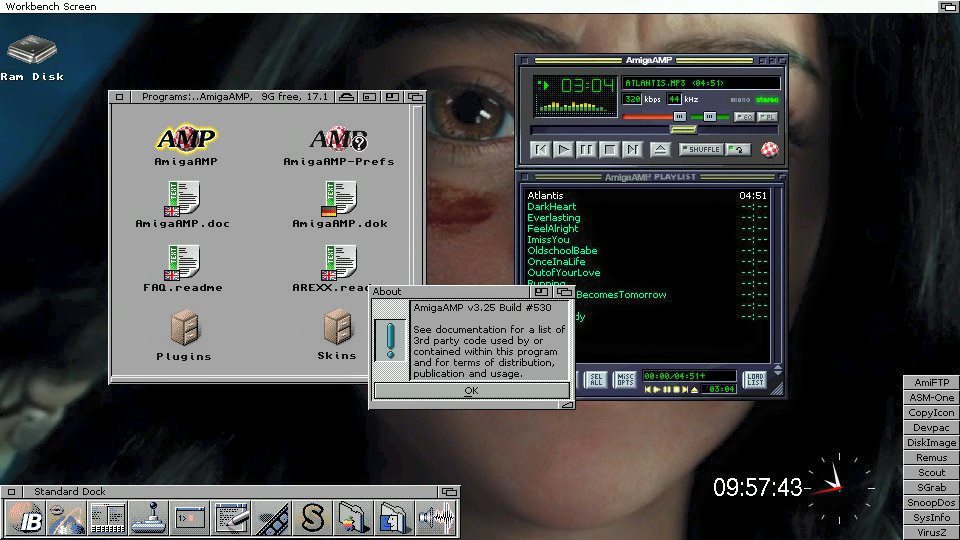The image size is (960, 540).
Task: Click mini eject button in playlist window
Action: (x=694, y=389)
